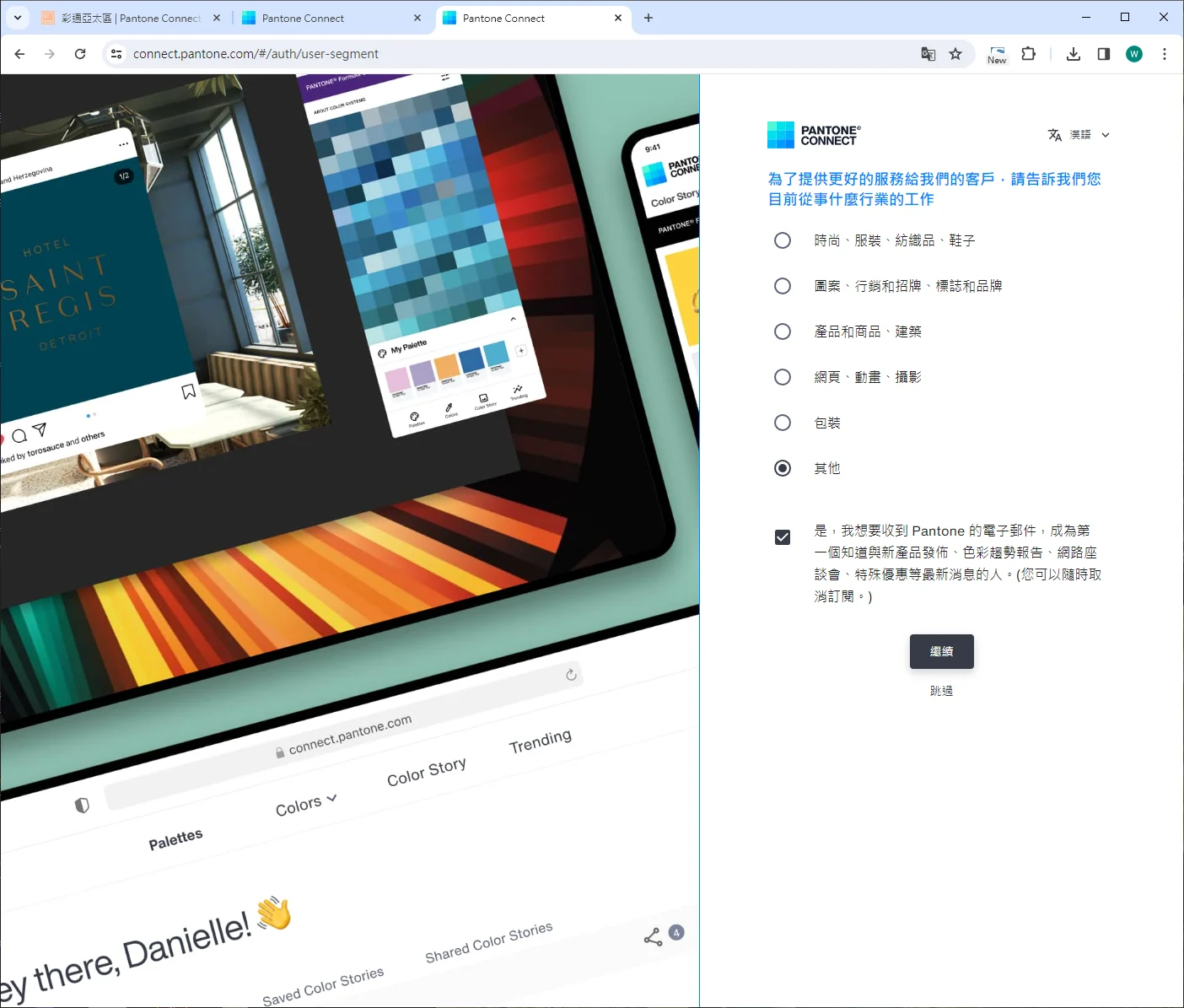Choose the 包裝 industry option
Screen dimensions: 1184x1008
click(x=783, y=422)
